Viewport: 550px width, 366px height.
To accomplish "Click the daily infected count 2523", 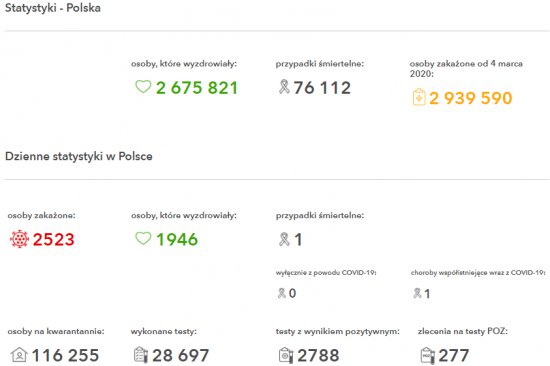I will click(x=53, y=240).
